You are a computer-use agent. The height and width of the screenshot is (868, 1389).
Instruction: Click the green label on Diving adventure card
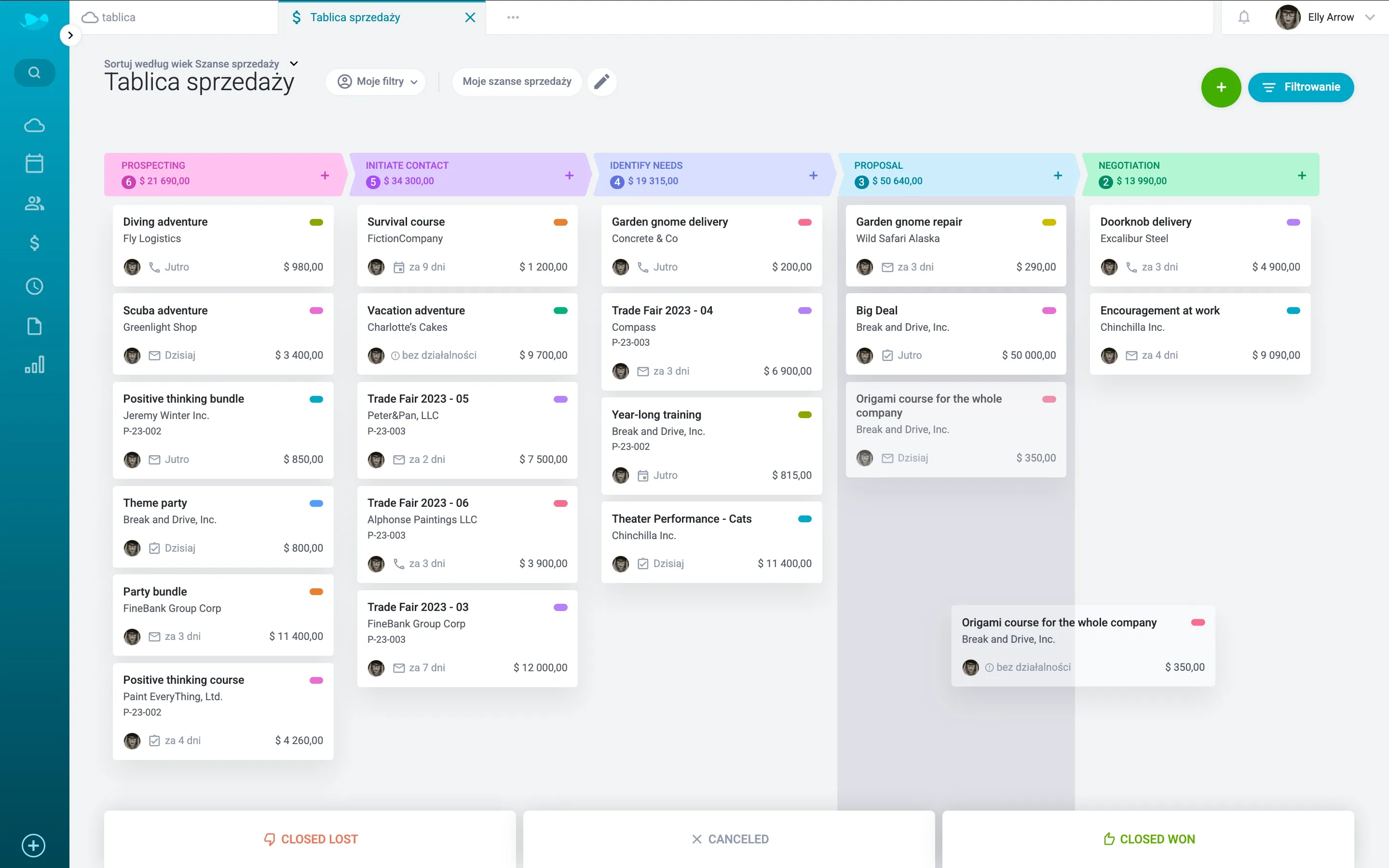(x=316, y=222)
